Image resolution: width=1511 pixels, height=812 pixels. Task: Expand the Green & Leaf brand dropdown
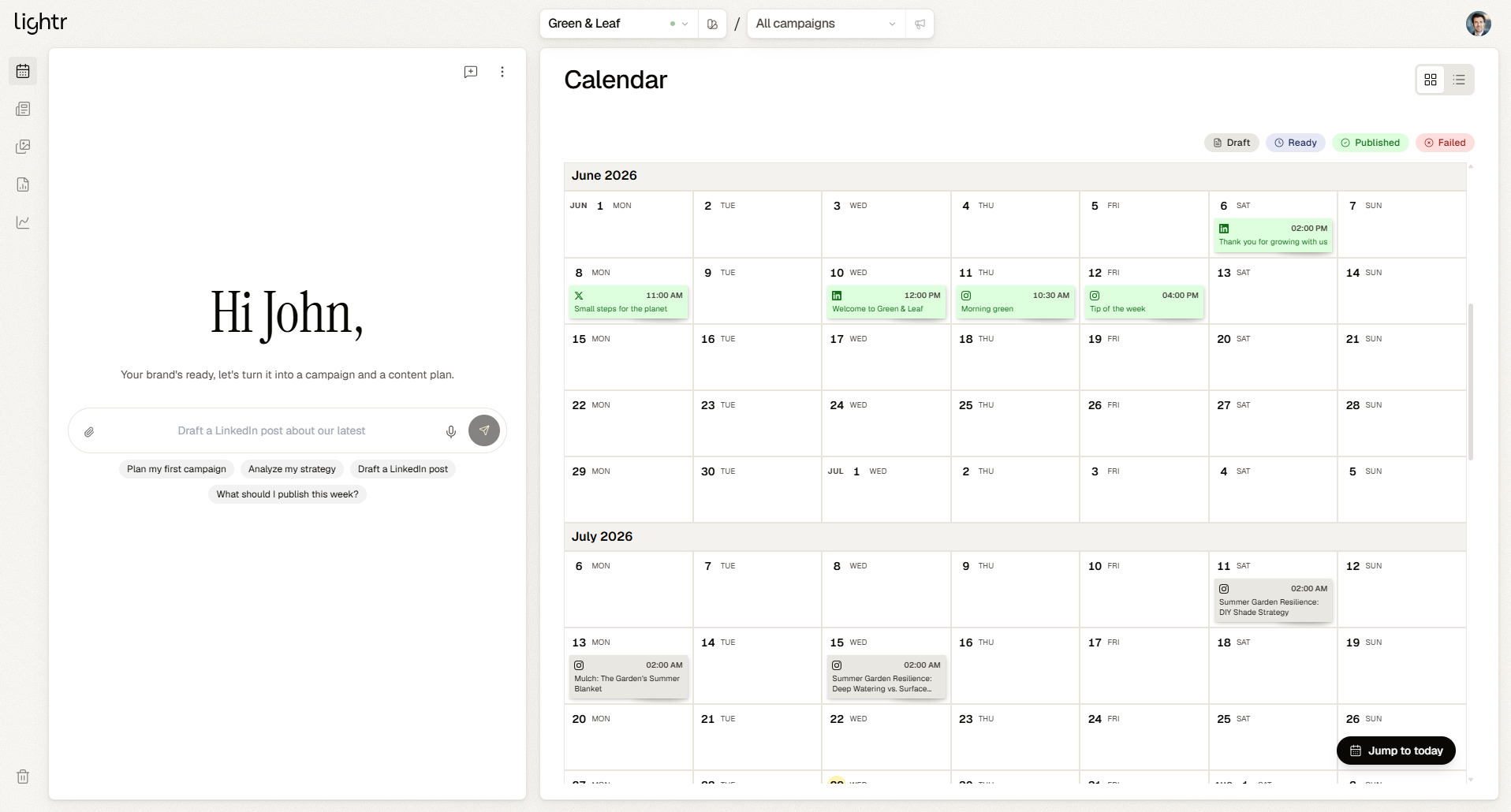point(619,24)
